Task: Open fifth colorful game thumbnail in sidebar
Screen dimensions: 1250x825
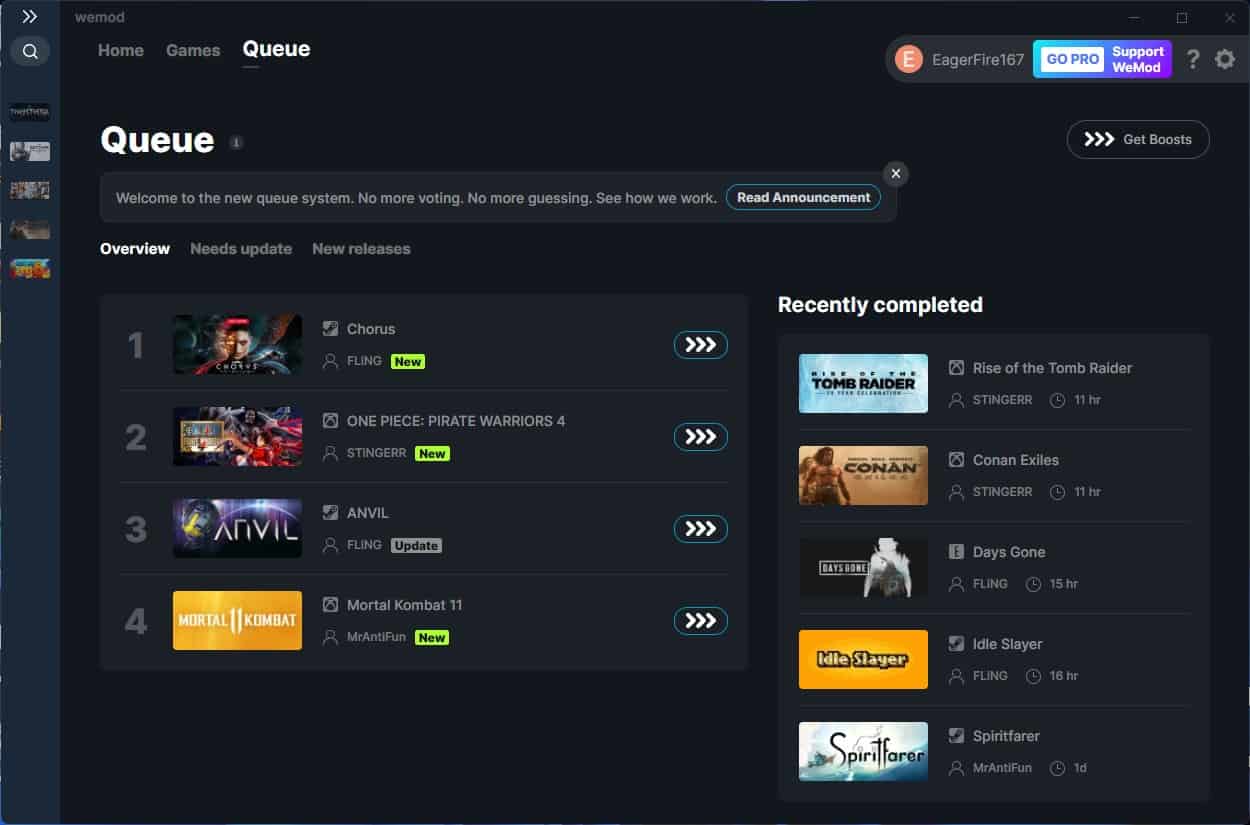Action: pos(30,268)
